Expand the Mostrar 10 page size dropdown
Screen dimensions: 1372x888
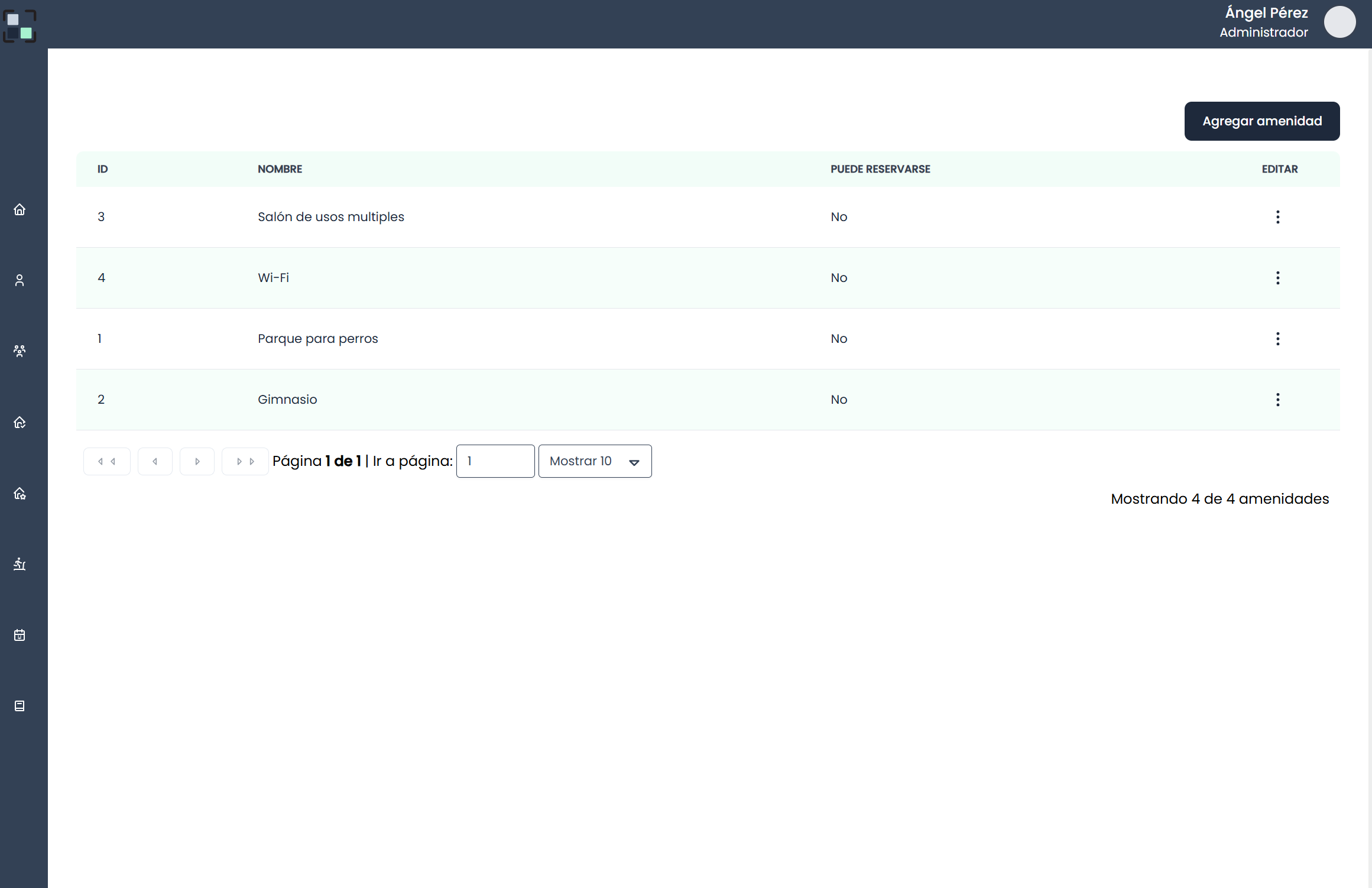pyautogui.click(x=595, y=461)
